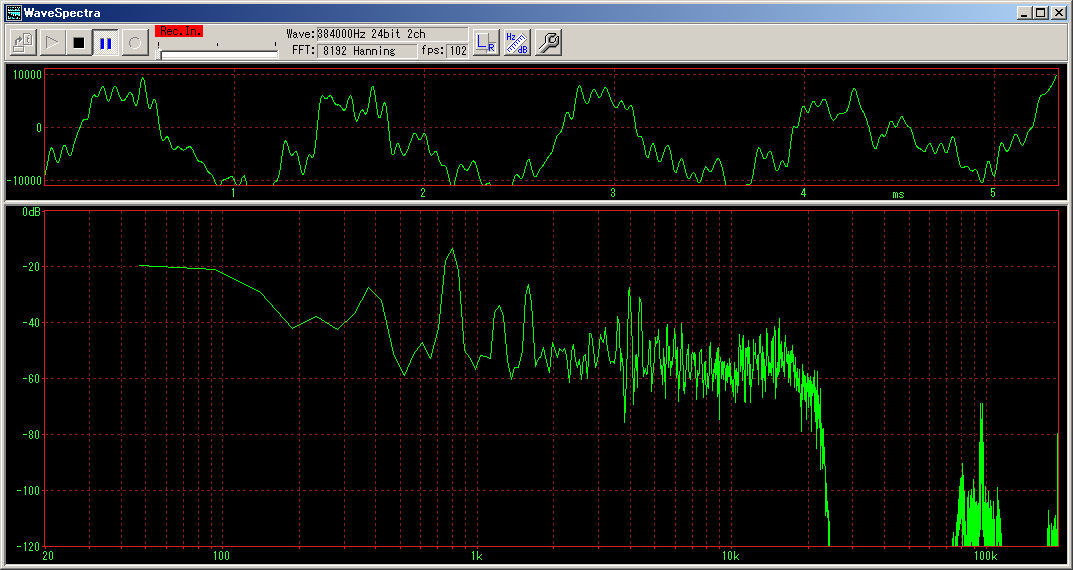Click the 100k frequency axis label

click(x=984, y=554)
